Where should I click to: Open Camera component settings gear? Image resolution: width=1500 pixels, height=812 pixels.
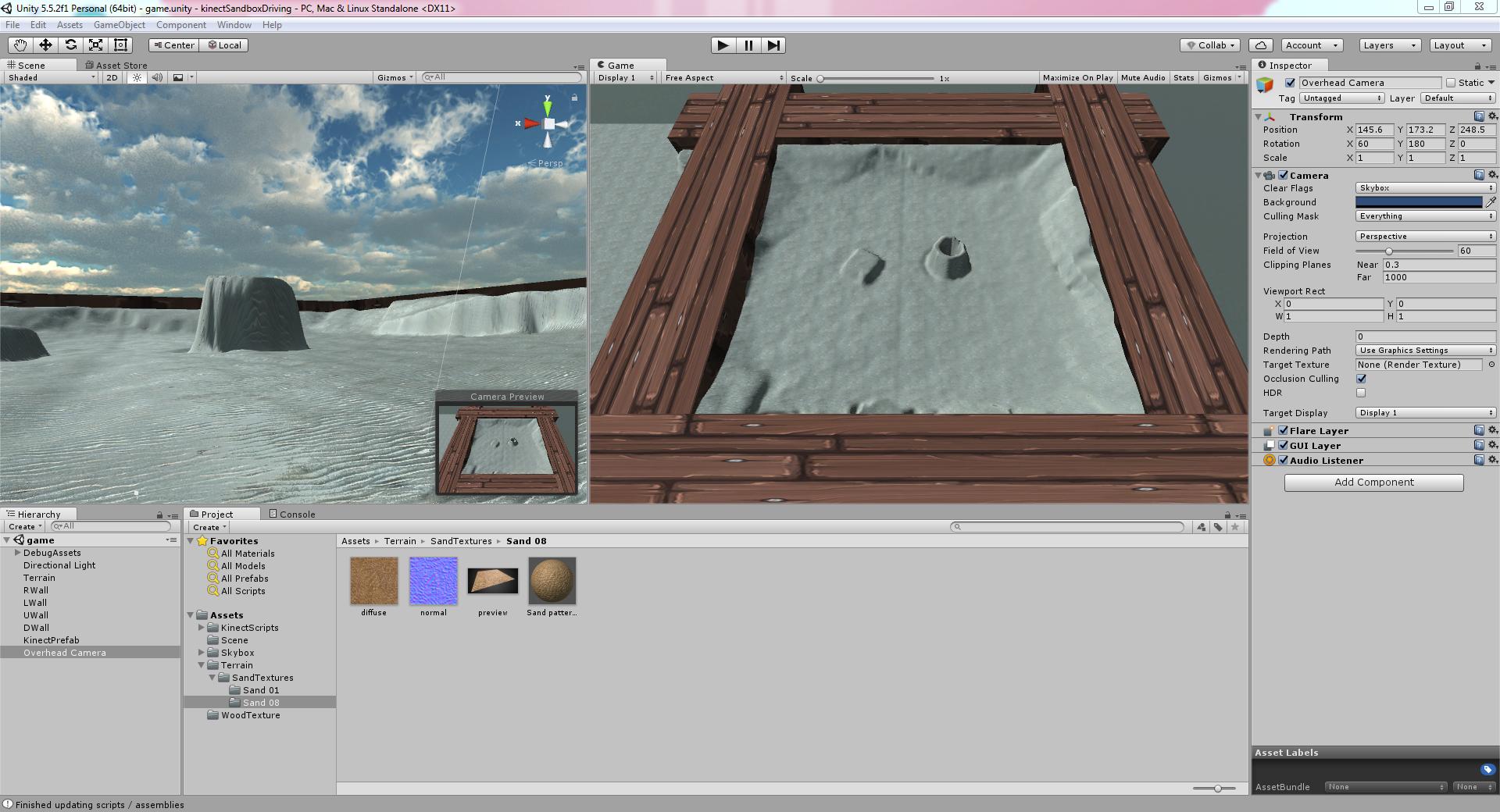1492,175
